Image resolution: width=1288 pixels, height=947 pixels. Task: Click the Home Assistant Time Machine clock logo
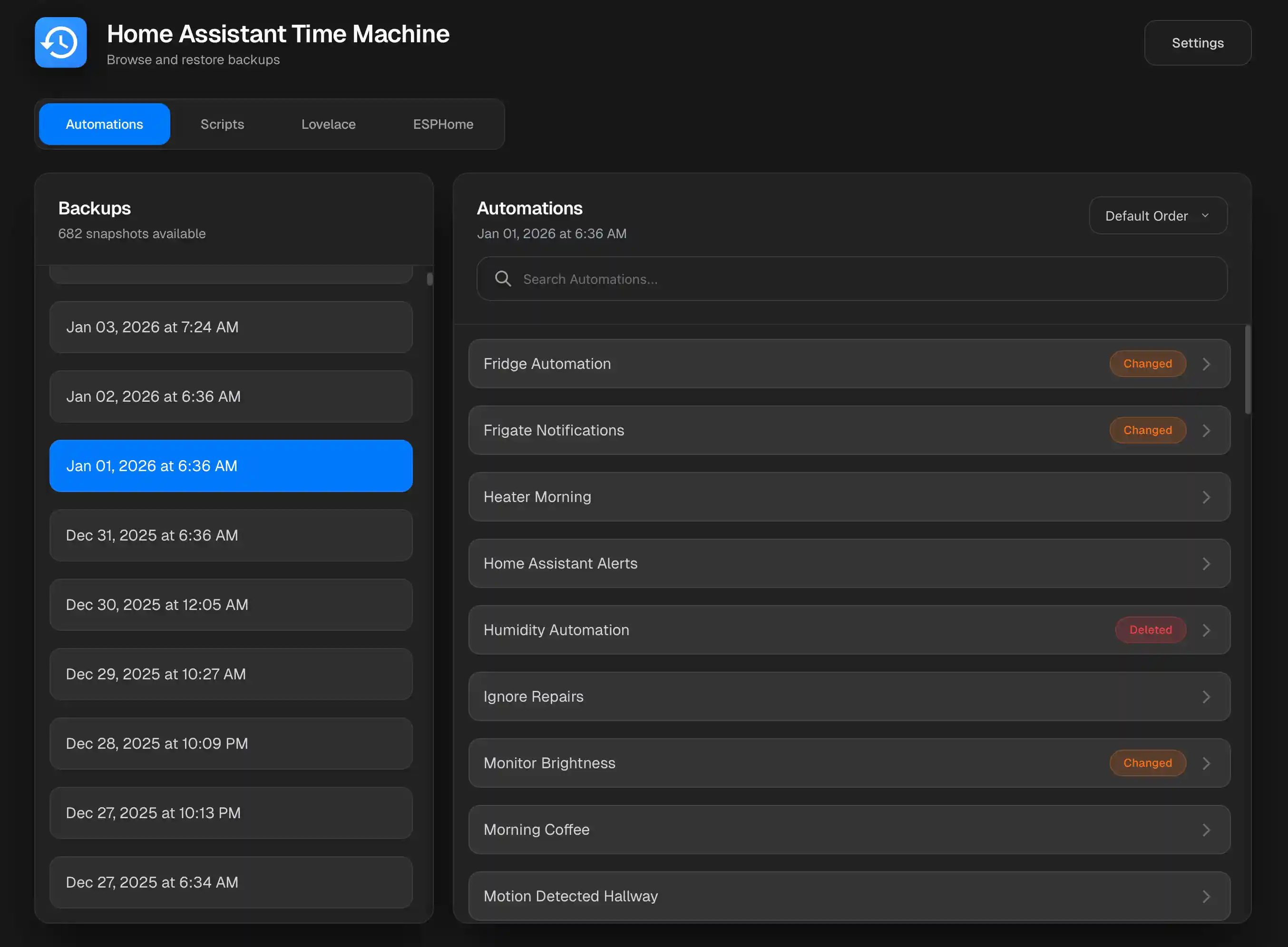pyautogui.click(x=60, y=42)
